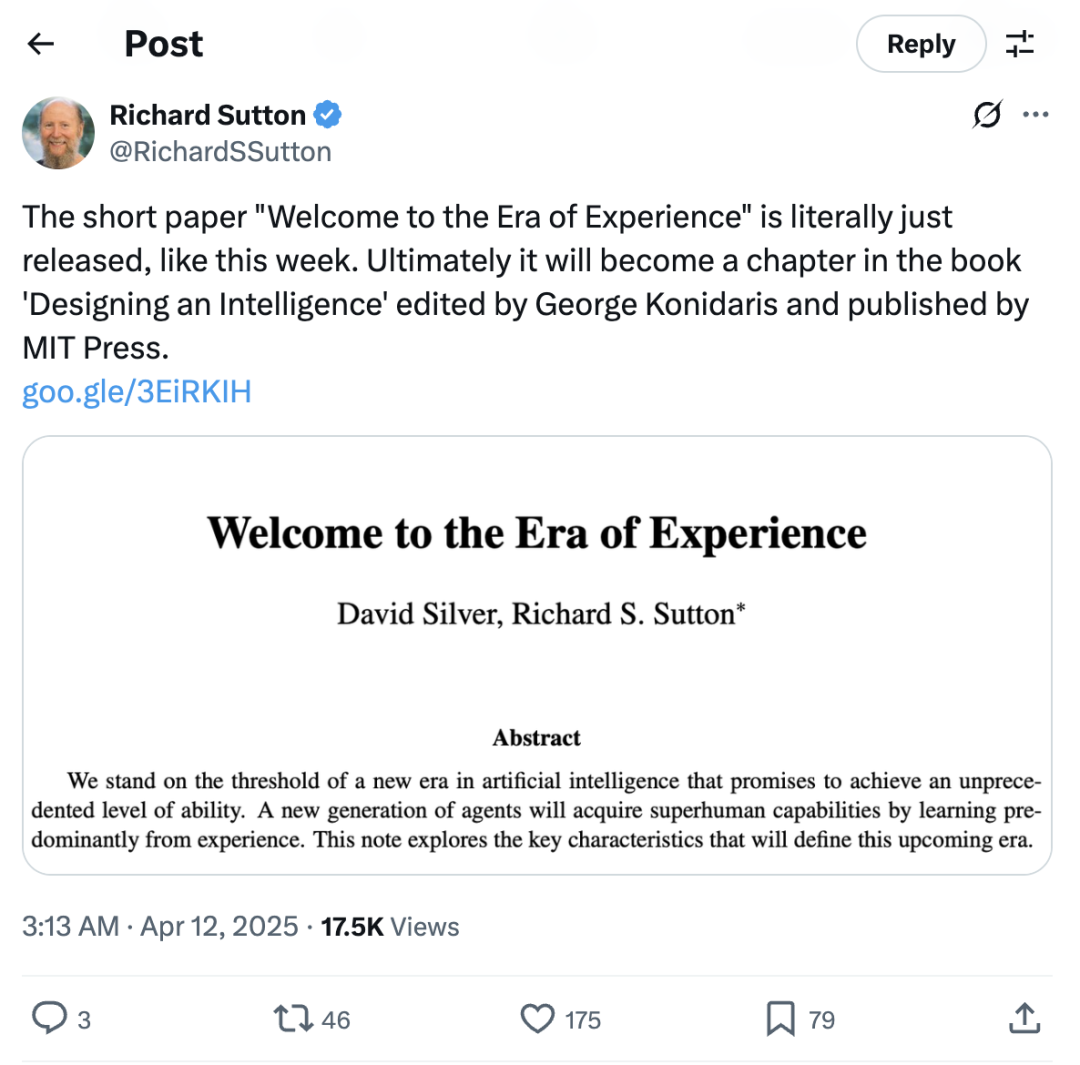Screen dimensions: 1080x1065
Task: Open the three-dot more options menu
Action: pos(1034,116)
